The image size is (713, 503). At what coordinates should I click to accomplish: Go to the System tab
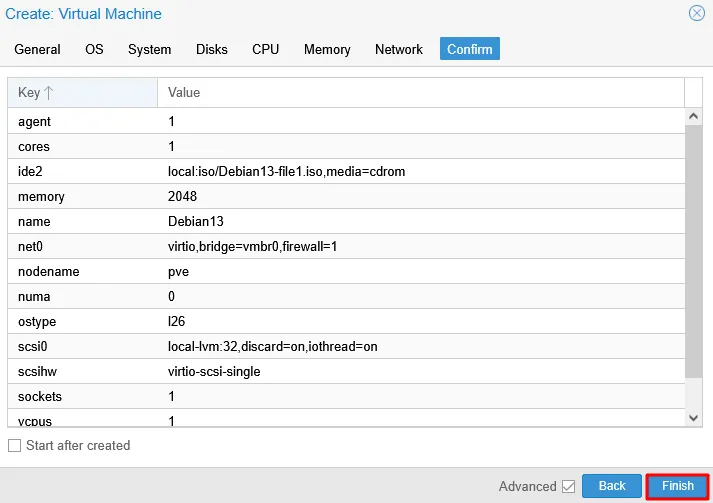[149, 49]
